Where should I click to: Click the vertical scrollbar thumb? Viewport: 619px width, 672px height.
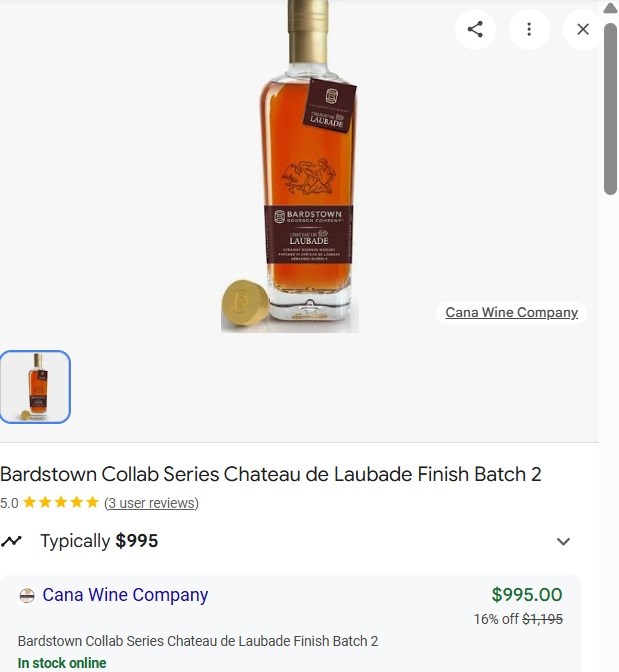(x=610, y=109)
